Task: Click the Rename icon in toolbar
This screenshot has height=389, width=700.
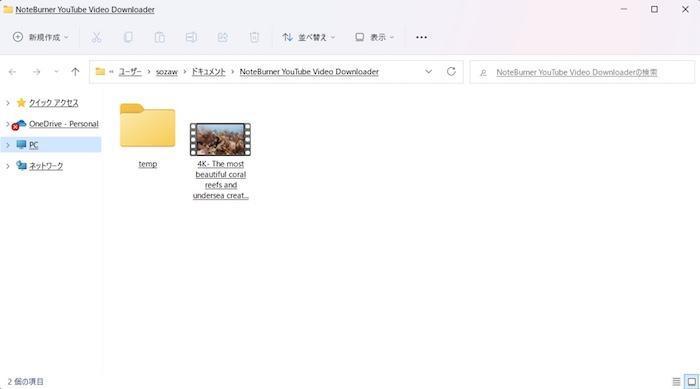Action: (x=191, y=38)
